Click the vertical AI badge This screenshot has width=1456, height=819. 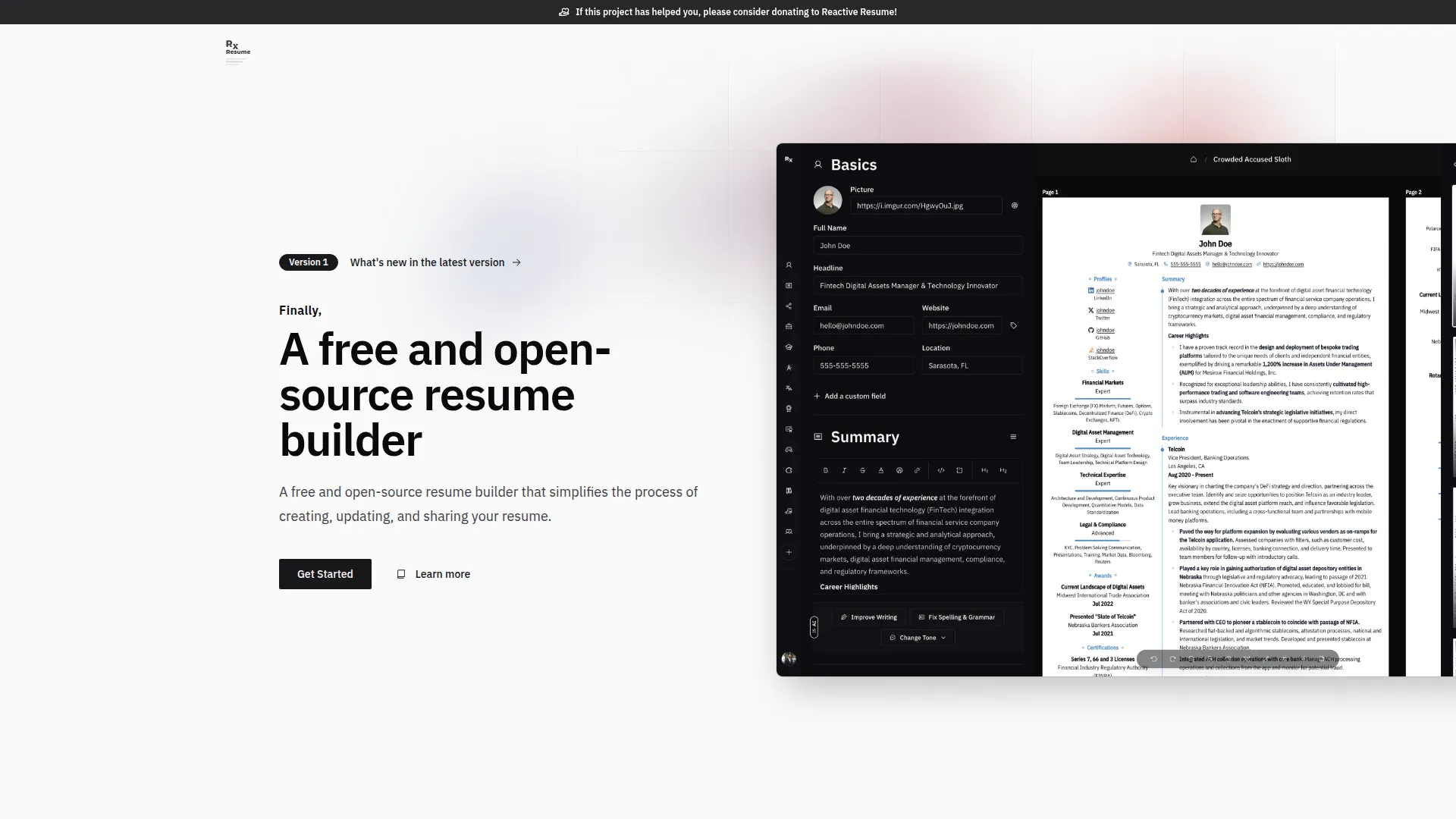814,627
